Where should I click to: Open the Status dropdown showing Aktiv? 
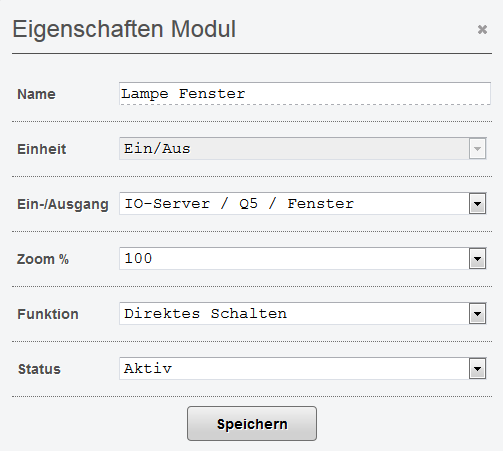[x=303, y=368]
